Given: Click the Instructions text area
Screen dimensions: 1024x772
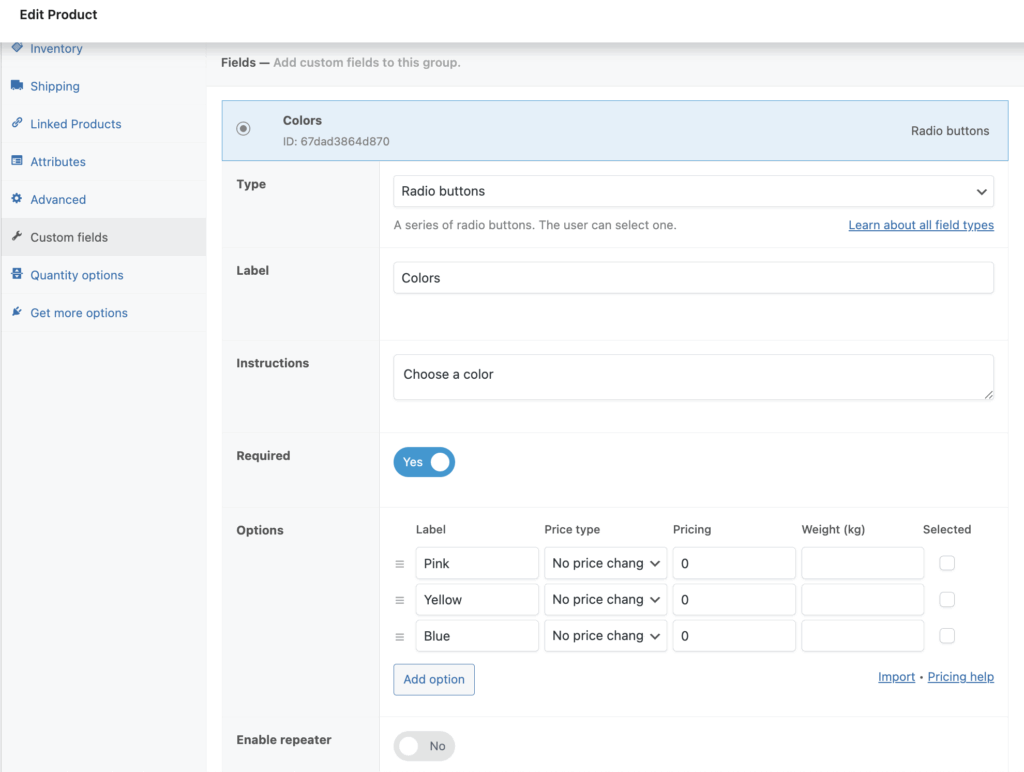Looking at the screenshot, I should pos(693,377).
